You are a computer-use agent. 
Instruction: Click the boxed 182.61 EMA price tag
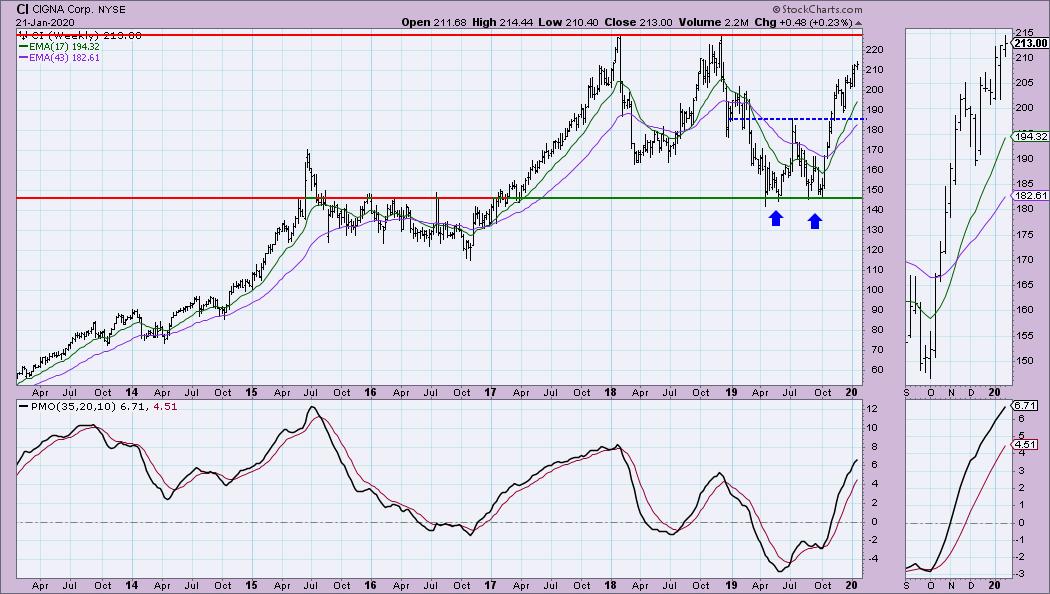tap(1030, 196)
